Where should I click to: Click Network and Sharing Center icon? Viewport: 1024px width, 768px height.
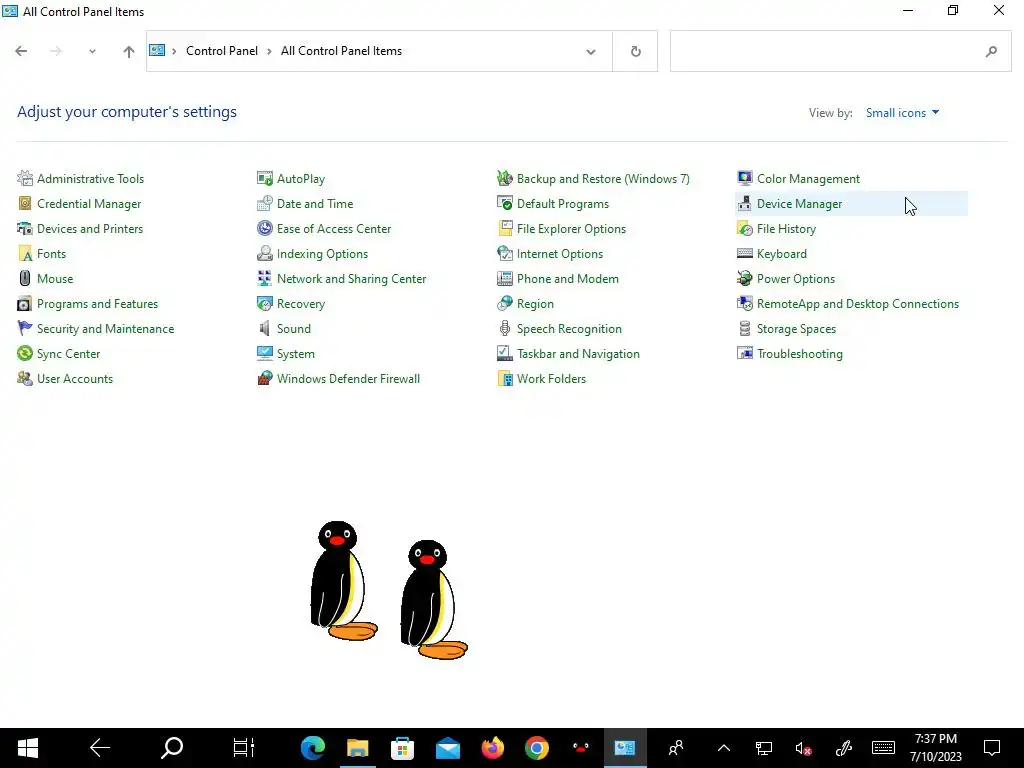pos(264,278)
